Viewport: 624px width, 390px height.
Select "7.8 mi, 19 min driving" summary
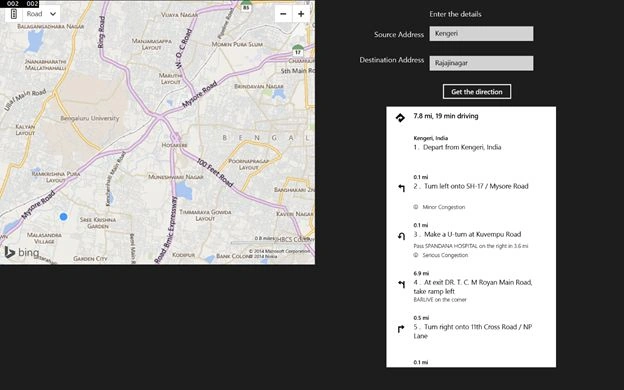446,116
